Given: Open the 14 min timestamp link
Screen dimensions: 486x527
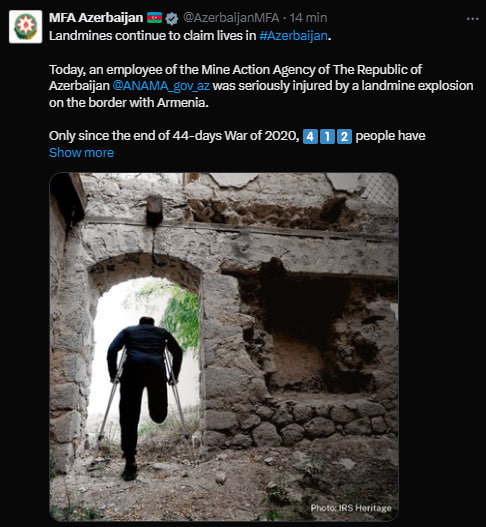Looking at the screenshot, I should 308,18.
